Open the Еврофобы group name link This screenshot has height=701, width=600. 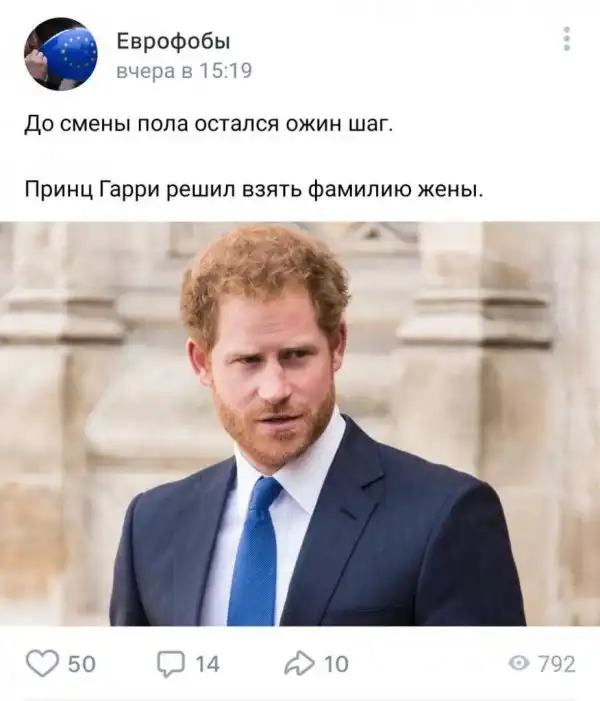[173, 42]
